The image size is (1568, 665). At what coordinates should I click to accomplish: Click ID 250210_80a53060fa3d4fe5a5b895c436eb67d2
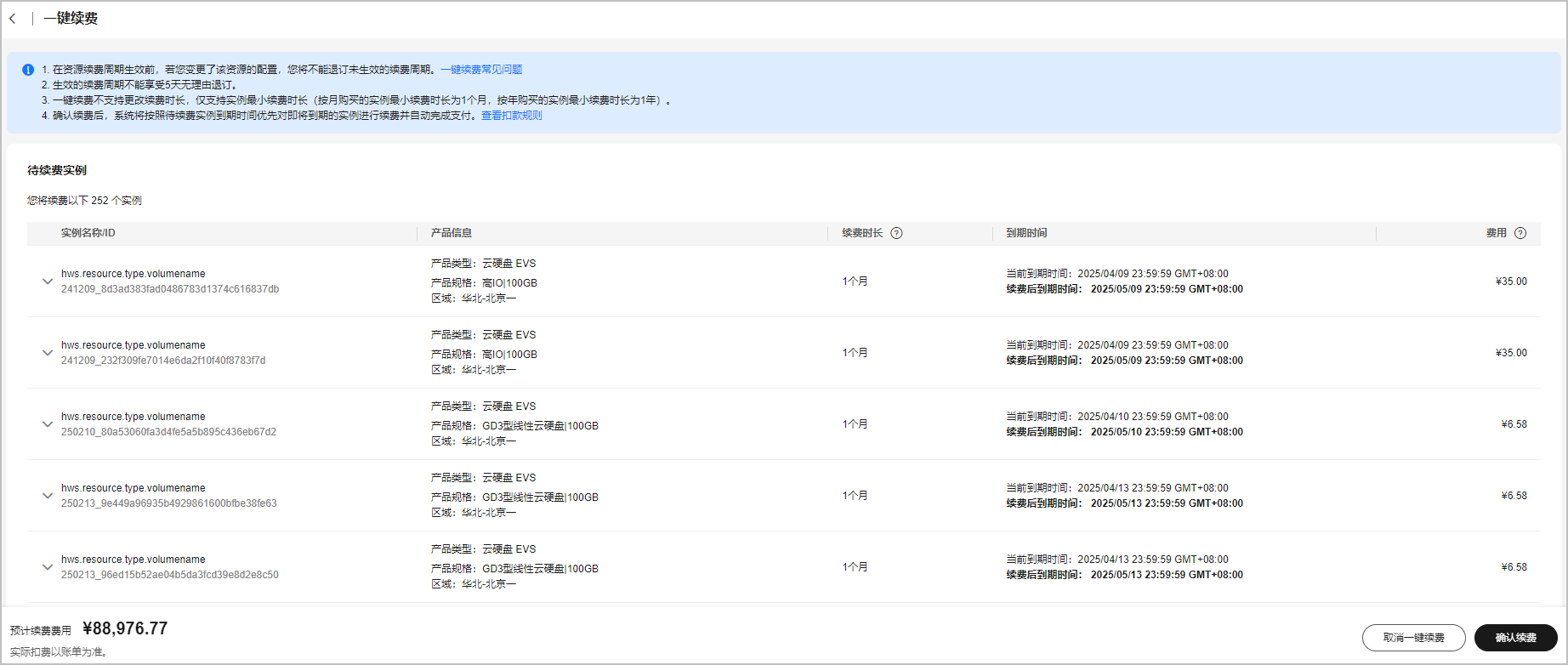coord(168,432)
